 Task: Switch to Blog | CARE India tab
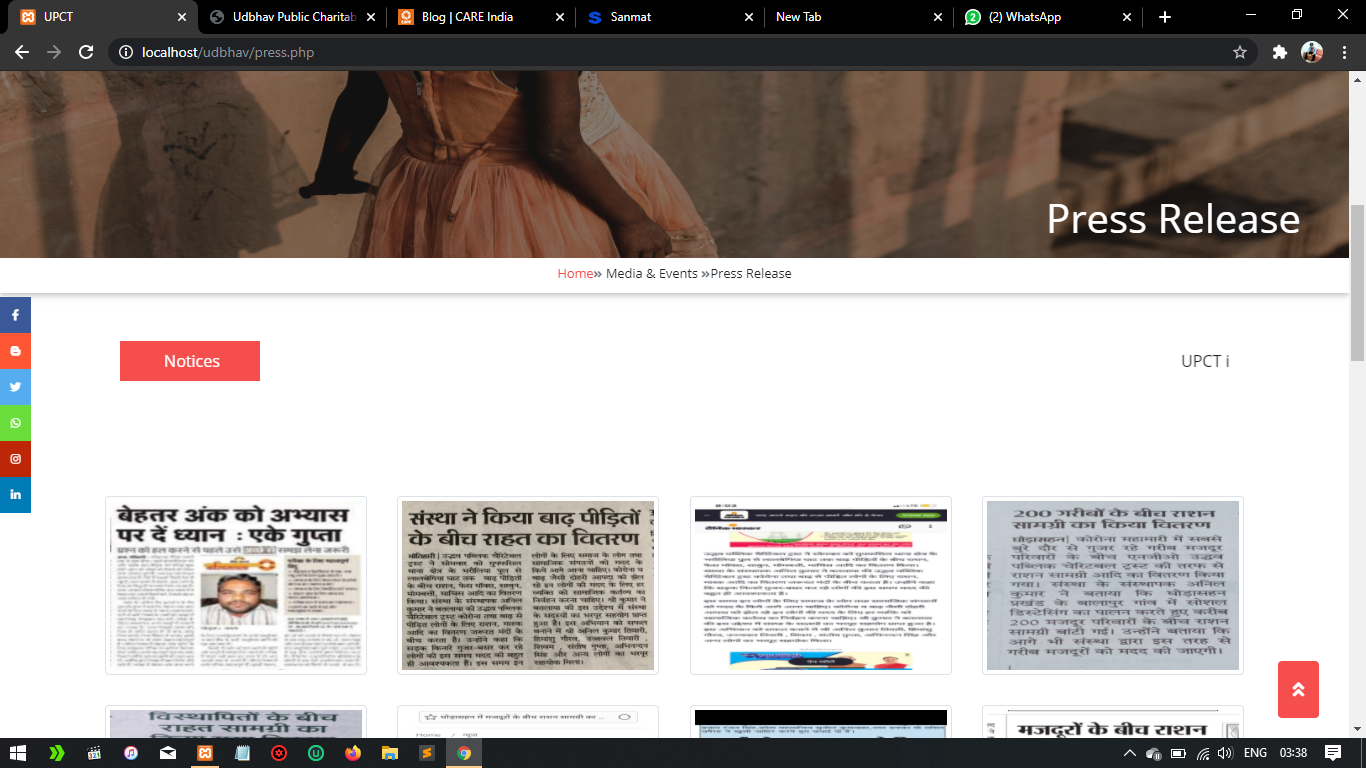tap(481, 17)
